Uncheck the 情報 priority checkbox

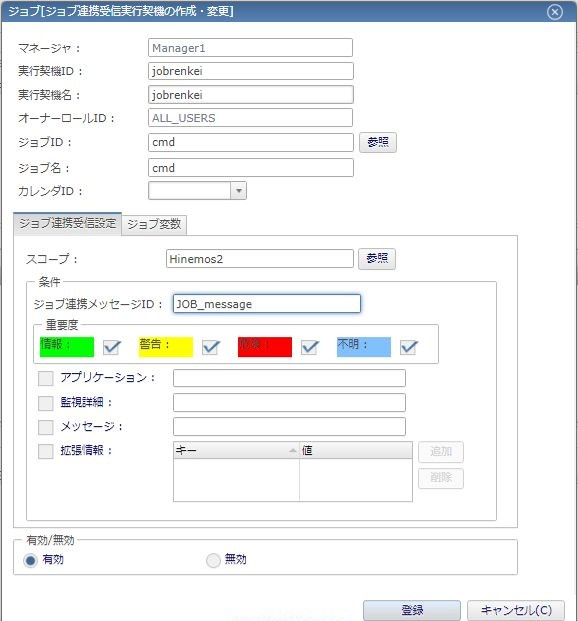[x=111, y=347]
